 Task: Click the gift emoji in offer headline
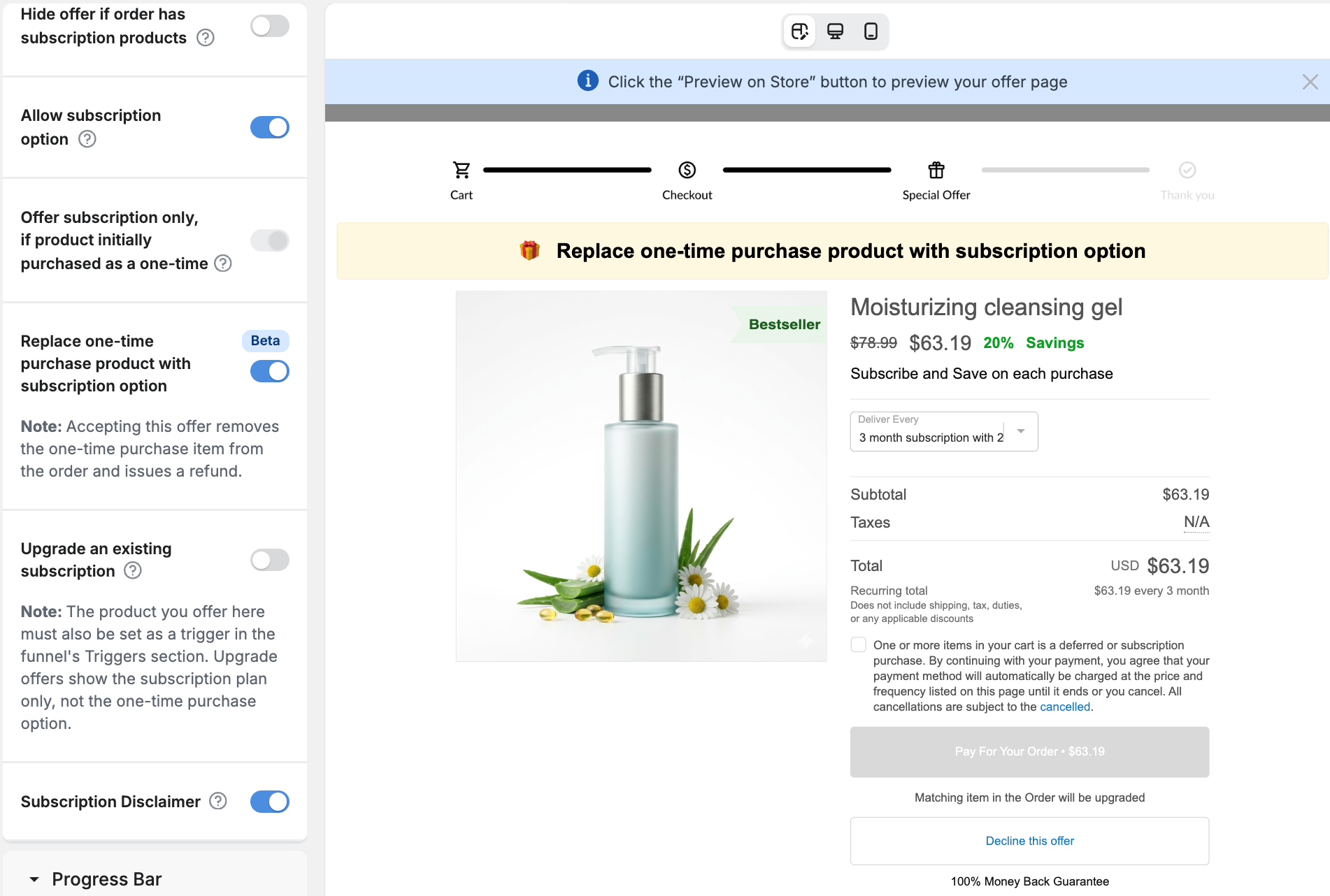point(530,250)
